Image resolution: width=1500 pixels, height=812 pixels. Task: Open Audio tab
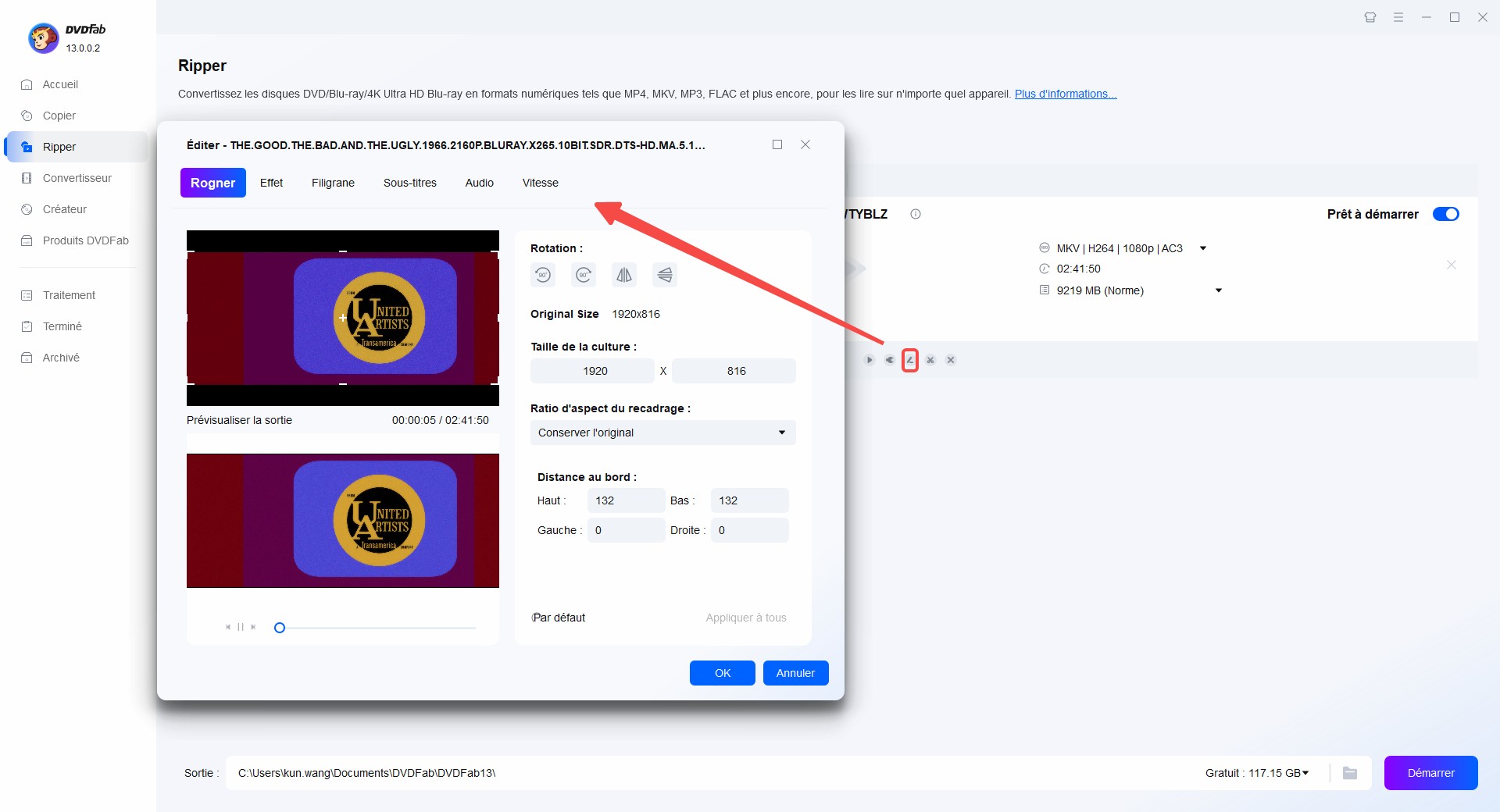(x=480, y=183)
